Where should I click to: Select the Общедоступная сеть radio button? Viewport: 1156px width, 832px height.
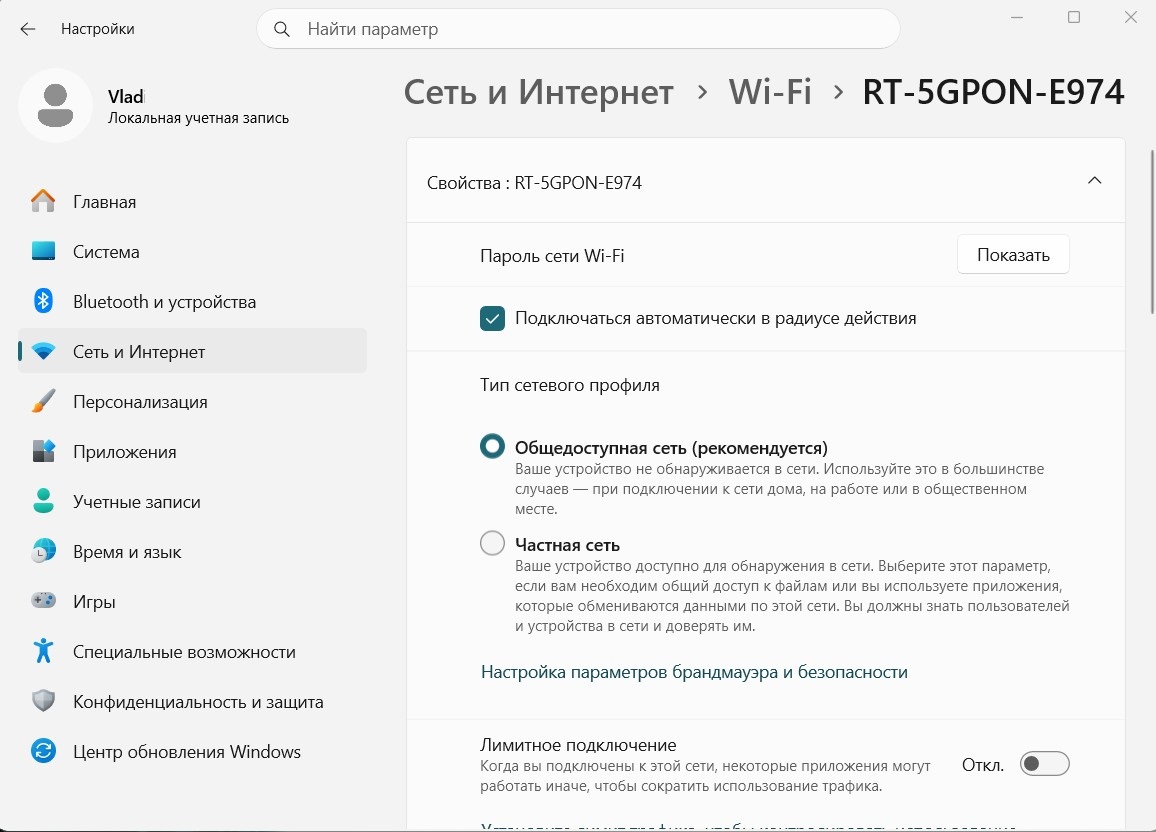pyautogui.click(x=492, y=447)
